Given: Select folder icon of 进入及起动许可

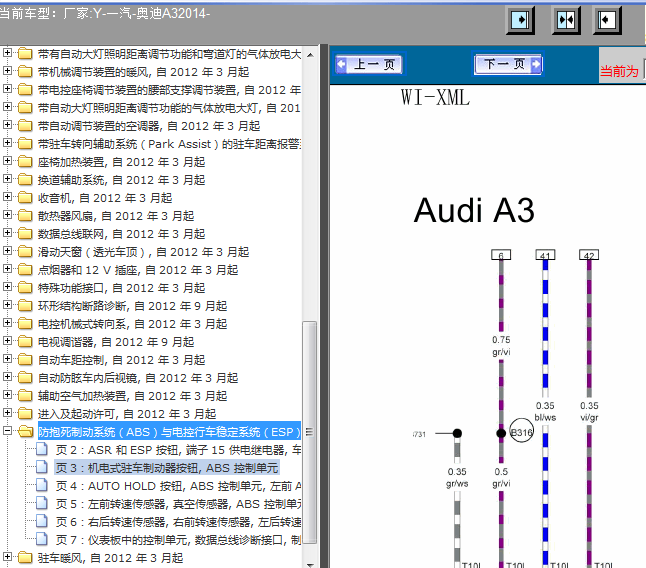Looking at the screenshot, I should pos(25,414).
